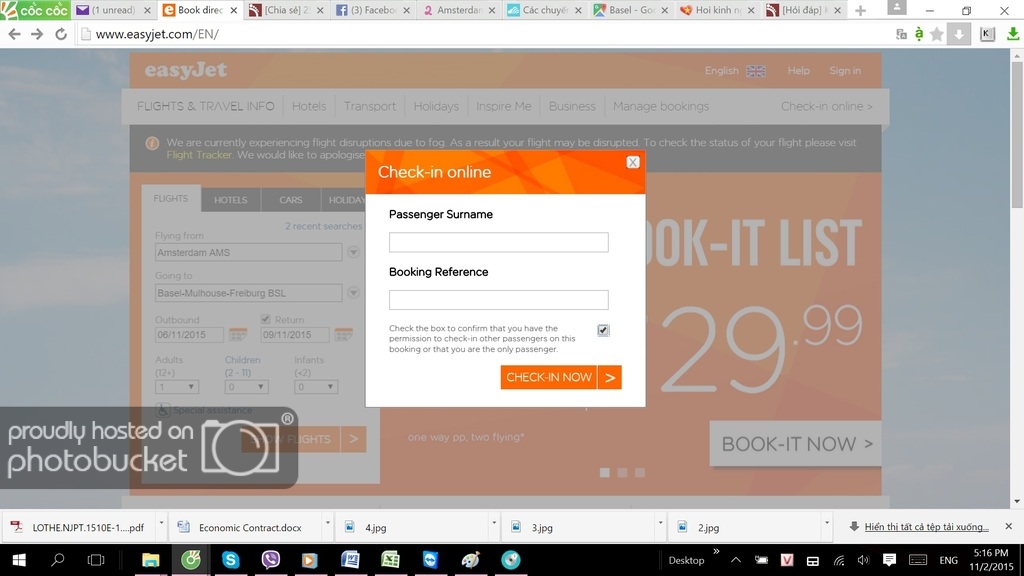Click the volume icon in system tray
Screen dimensions: 1024x576
point(863,560)
